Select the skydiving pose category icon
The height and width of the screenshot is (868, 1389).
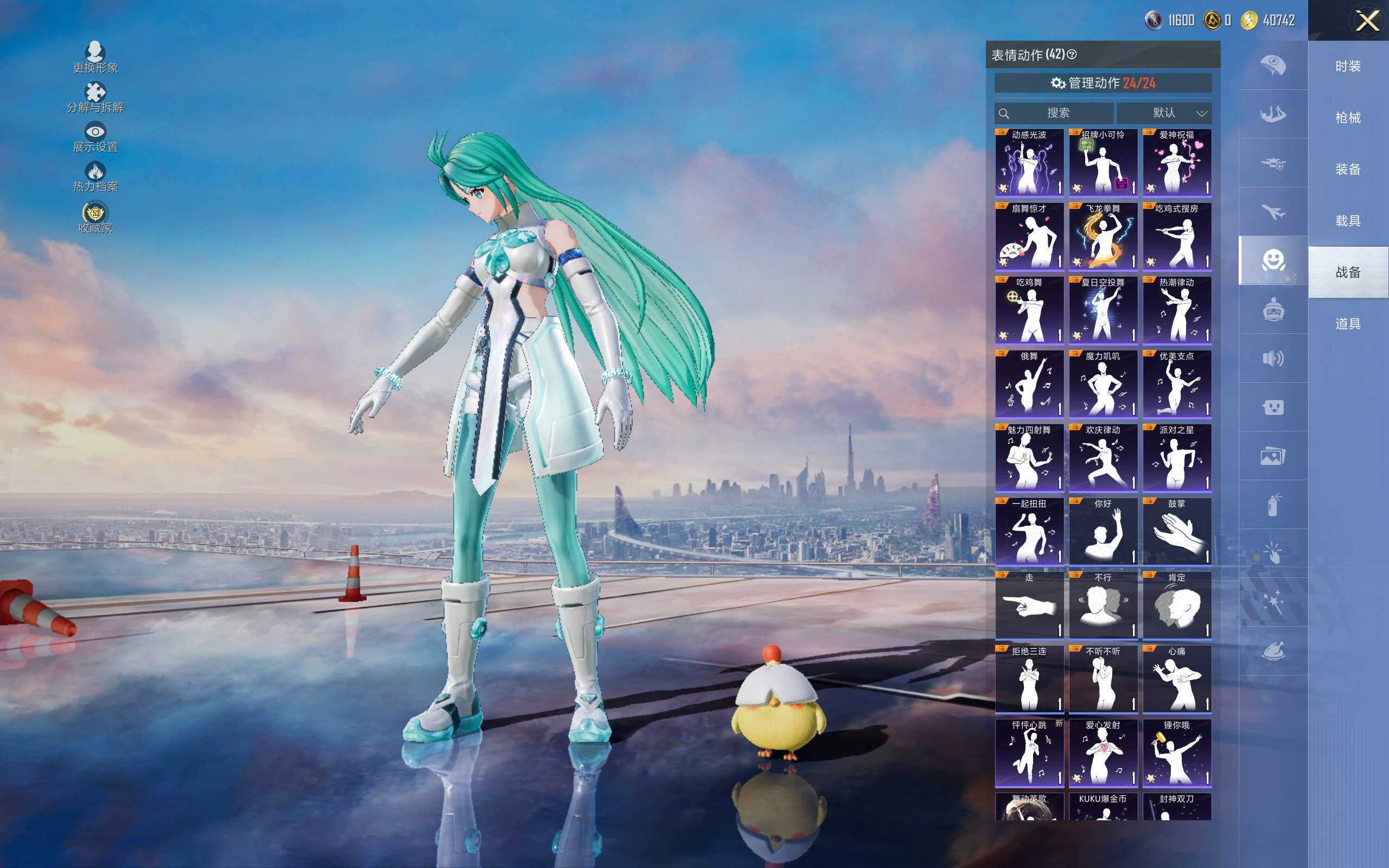[1273, 114]
